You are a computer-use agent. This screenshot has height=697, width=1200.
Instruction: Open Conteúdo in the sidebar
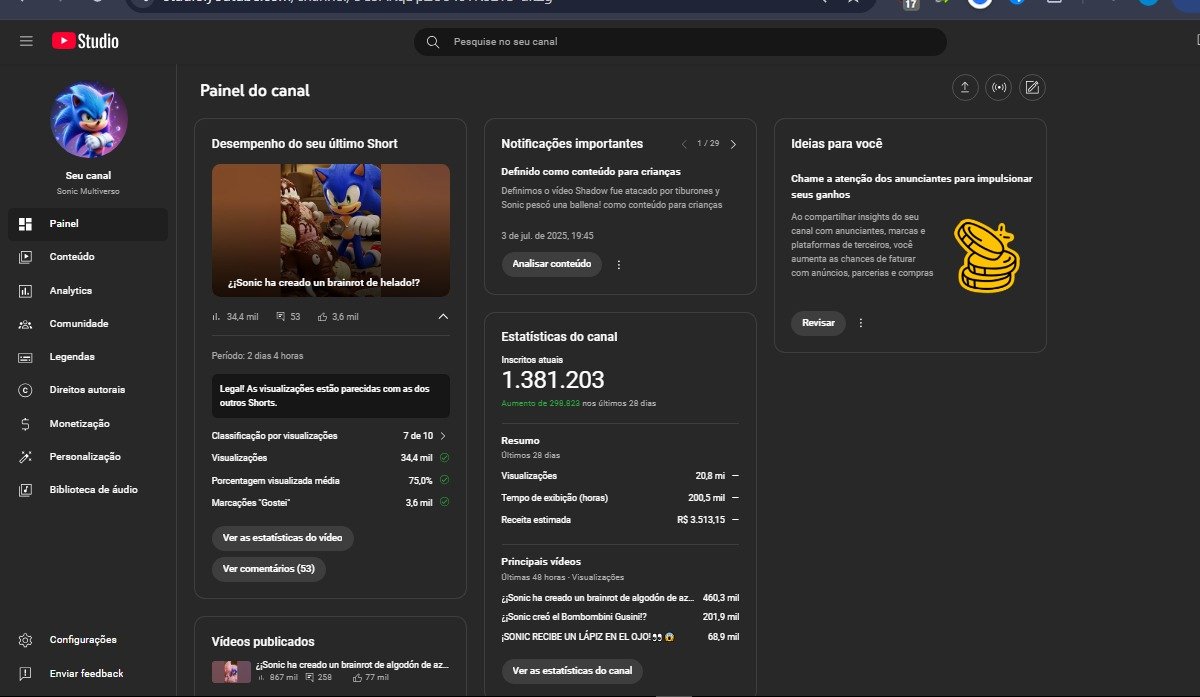[88, 257]
